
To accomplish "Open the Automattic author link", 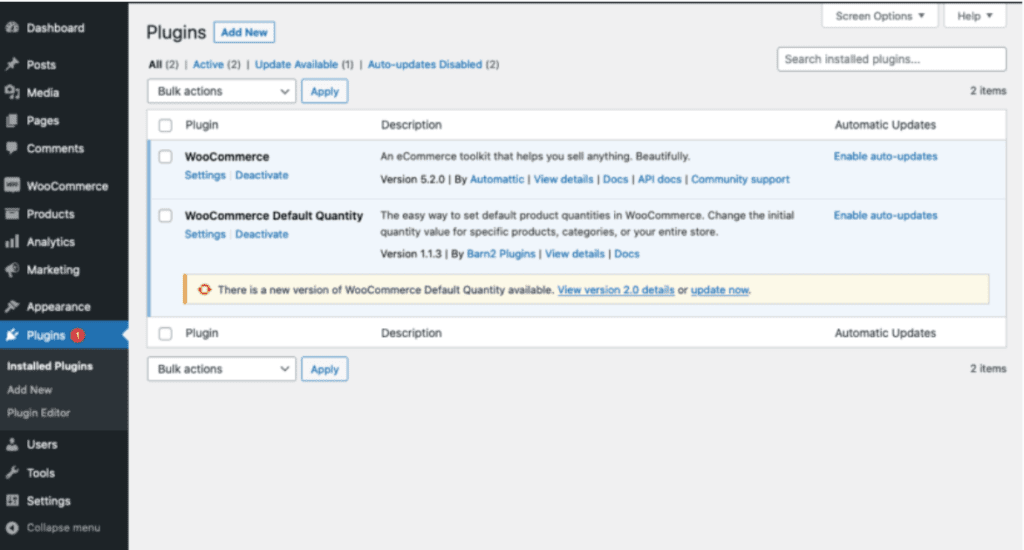I will click(x=497, y=179).
